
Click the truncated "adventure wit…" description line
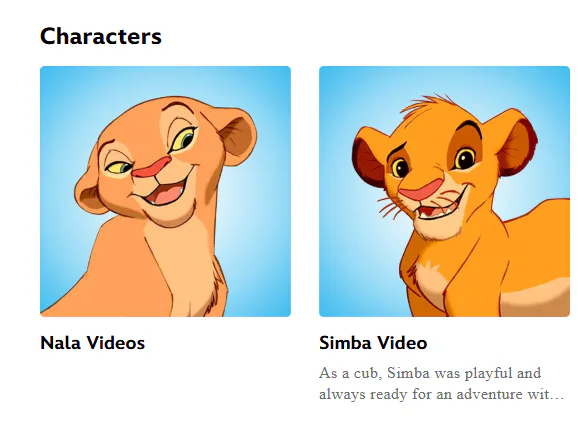click(441, 394)
